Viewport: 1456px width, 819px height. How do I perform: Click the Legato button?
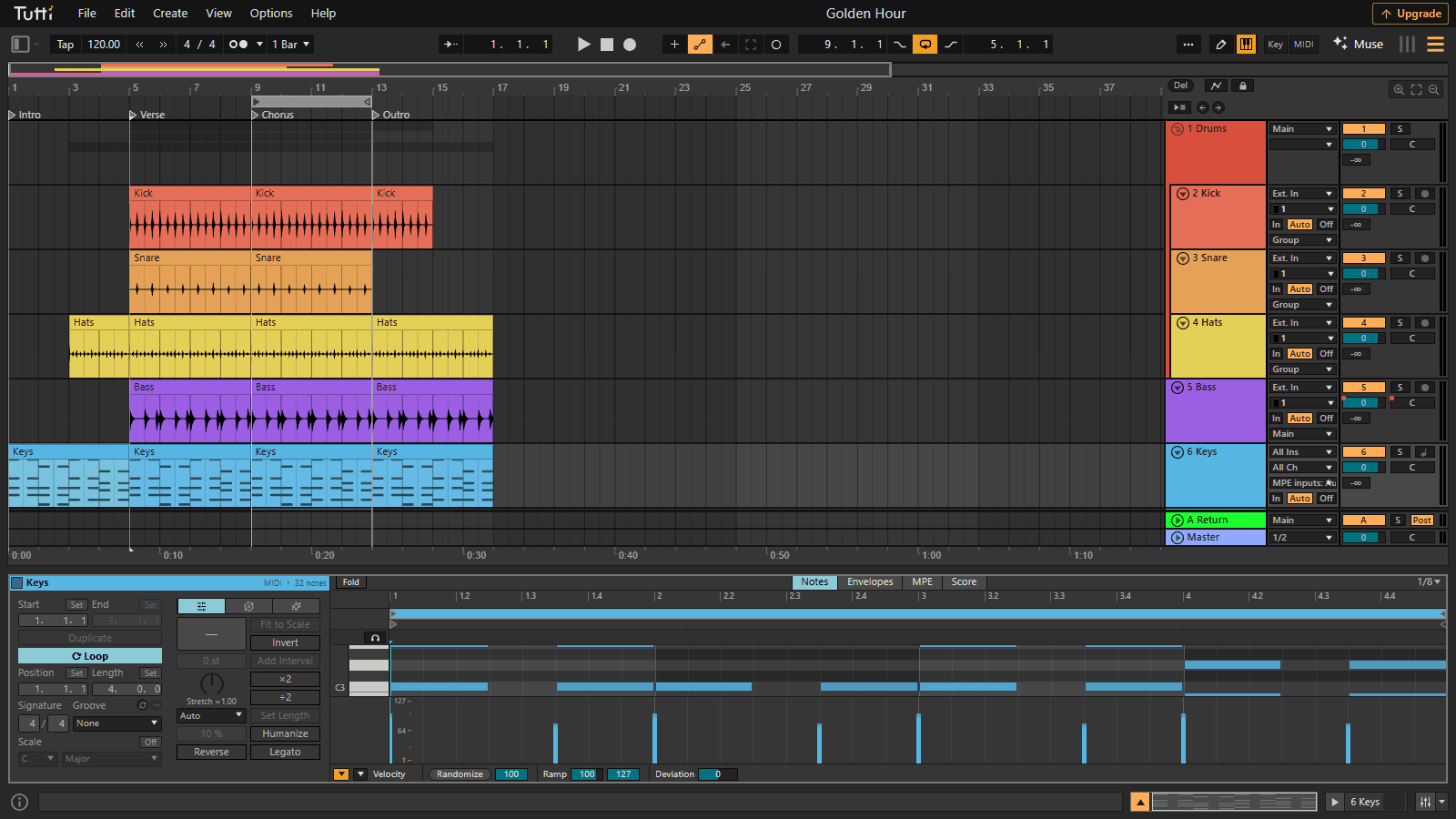pos(285,753)
